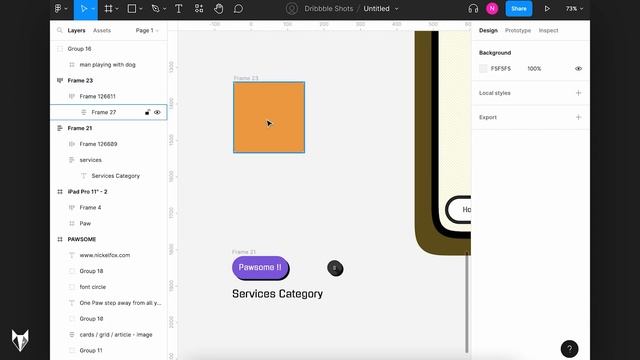Open the Resources tool
This screenshot has height=360, width=640.
(199, 9)
